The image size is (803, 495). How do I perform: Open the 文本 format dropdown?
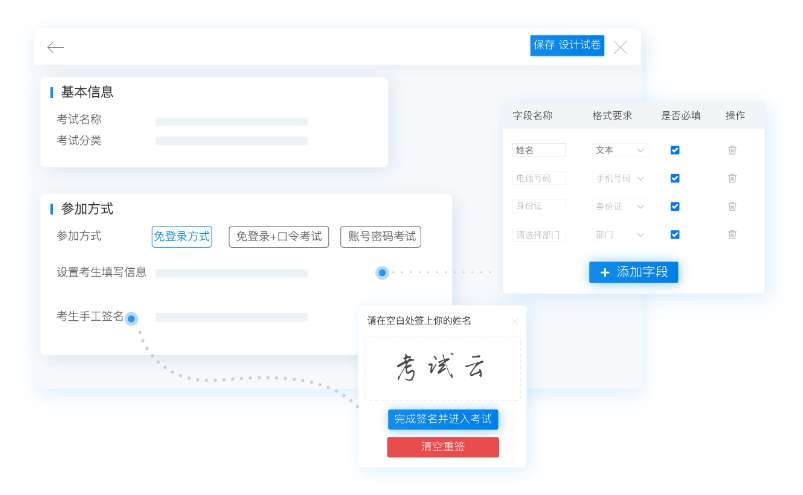point(620,150)
